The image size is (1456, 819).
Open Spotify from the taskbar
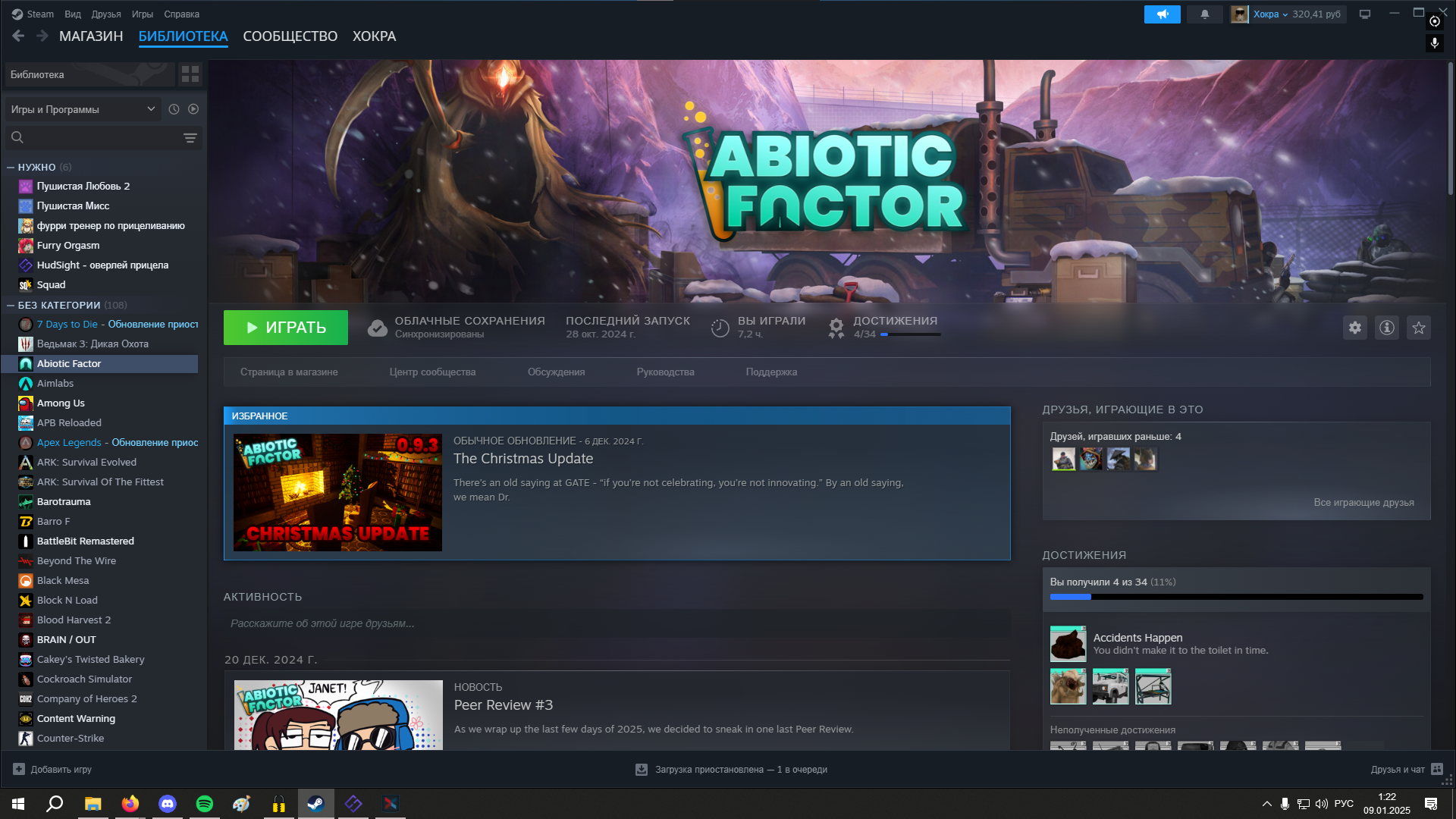[x=205, y=804]
